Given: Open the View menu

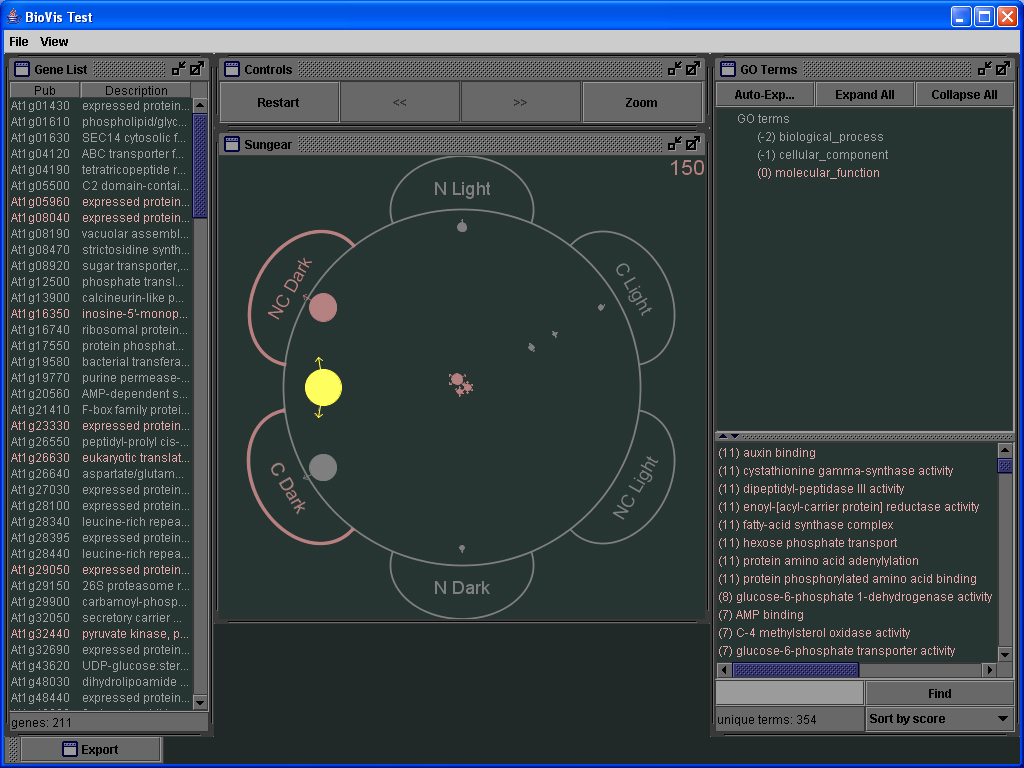Looking at the screenshot, I should coord(54,42).
